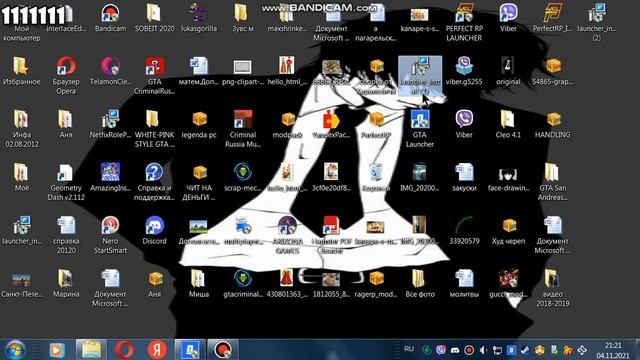Click the RU language indicator
Screen dimensions: 640x360
point(409,349)
